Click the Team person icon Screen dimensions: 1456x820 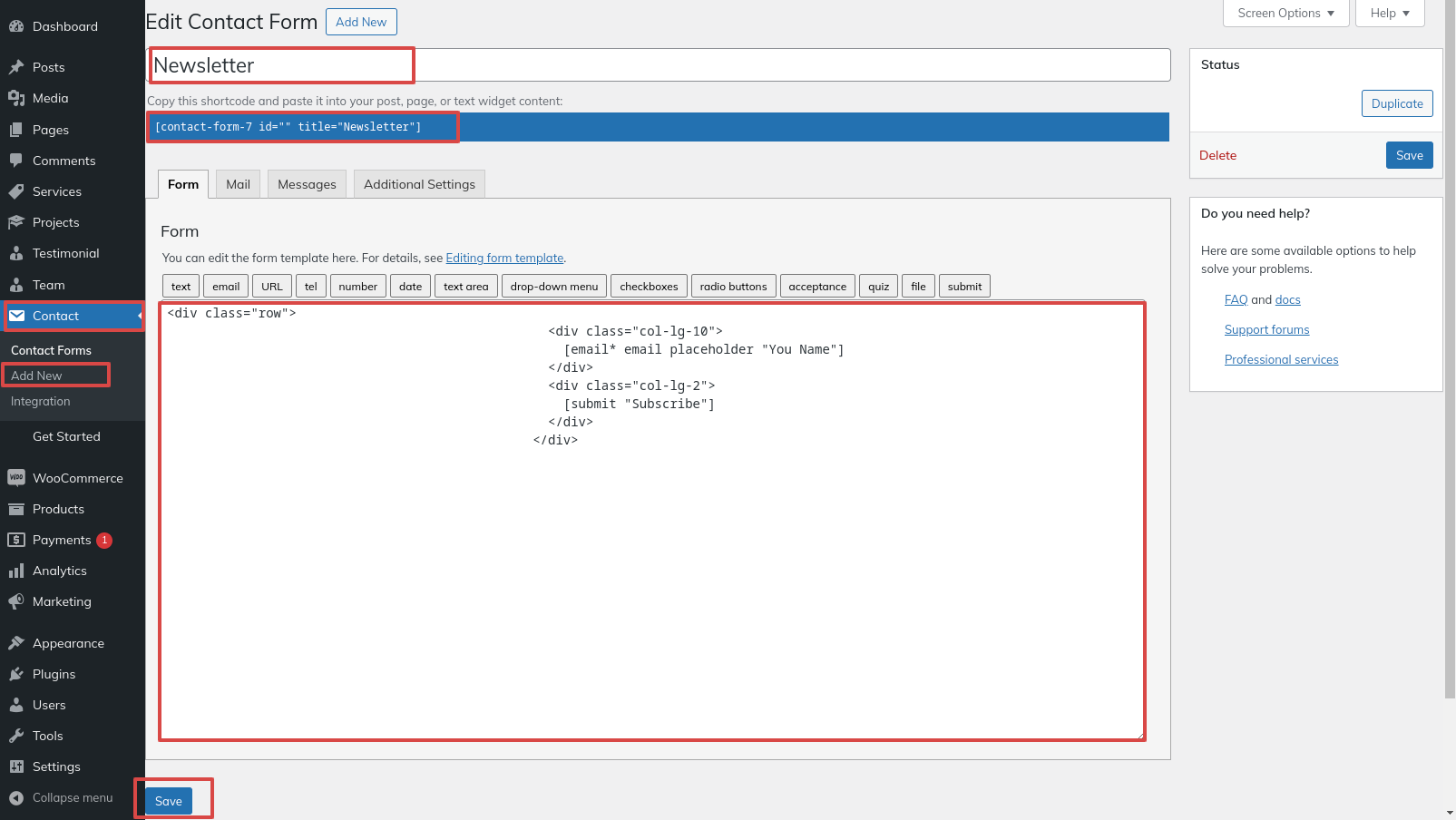click(16, 285)
